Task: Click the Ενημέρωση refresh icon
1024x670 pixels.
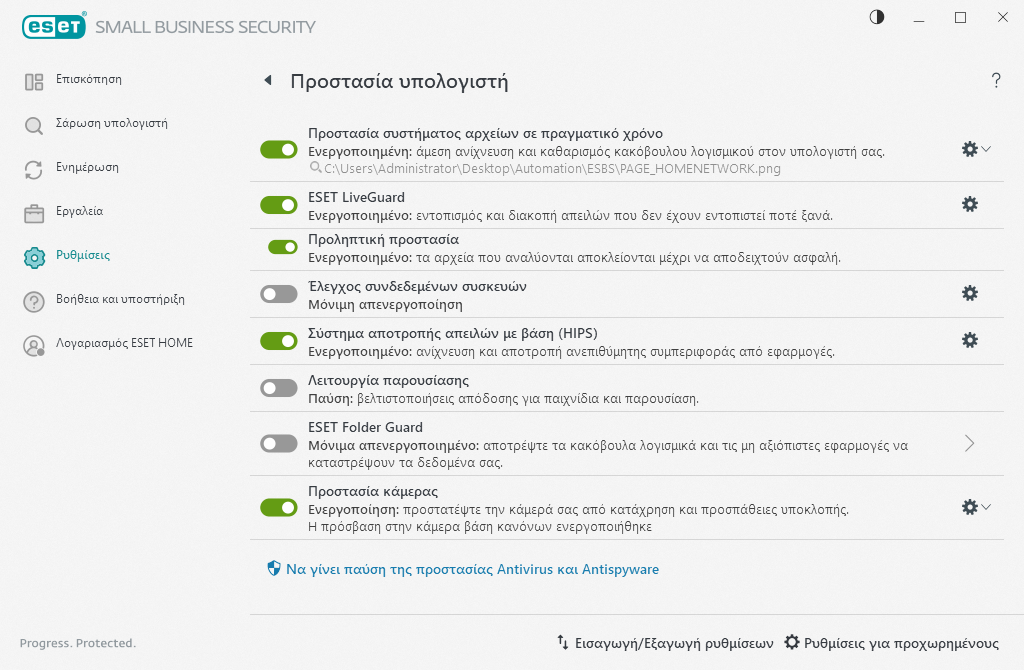Action: click(x=34, y=169)
